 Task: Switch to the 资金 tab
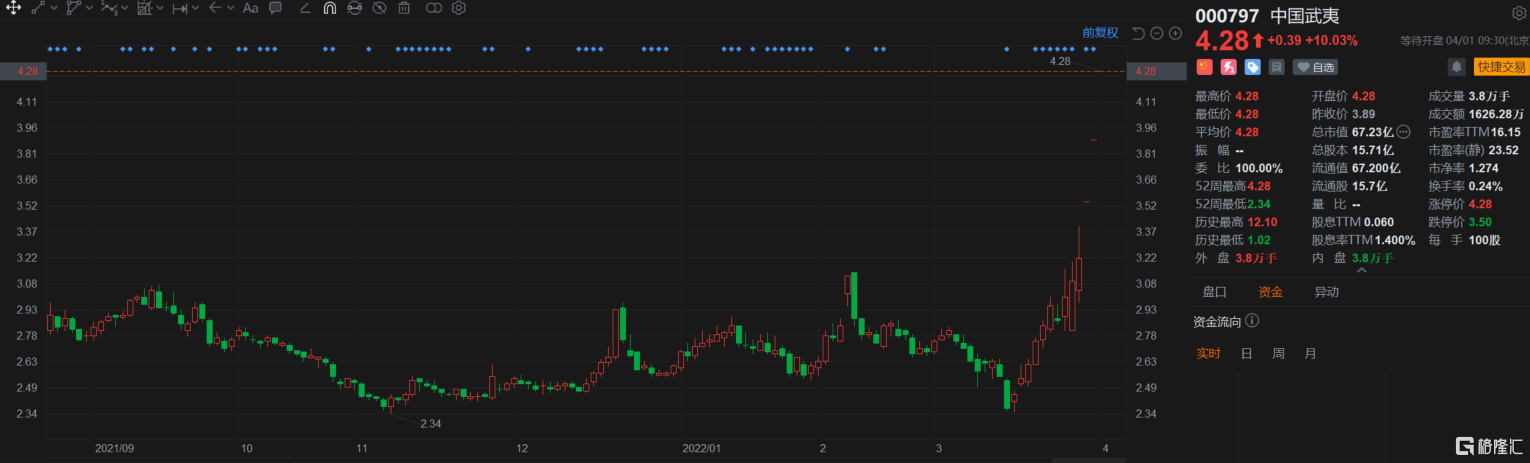[x=1270, y=292]
